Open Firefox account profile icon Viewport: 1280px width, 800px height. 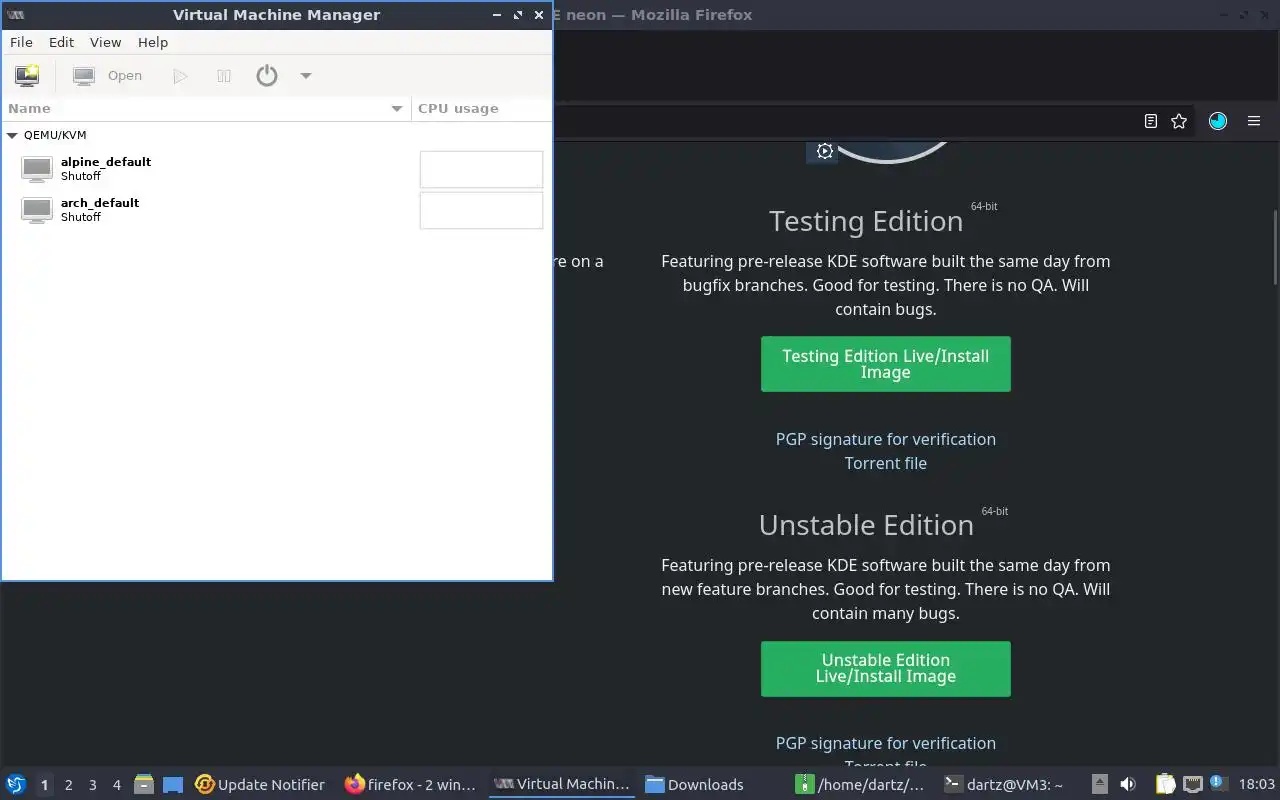(1217, 121)
